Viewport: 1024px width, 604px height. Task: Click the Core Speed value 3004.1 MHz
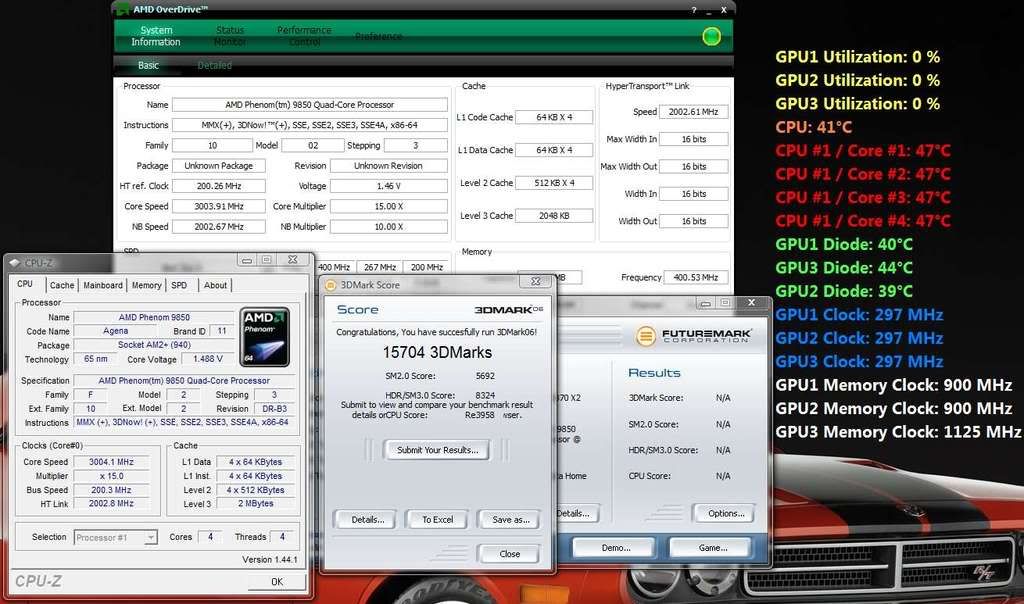click(111, 462)
